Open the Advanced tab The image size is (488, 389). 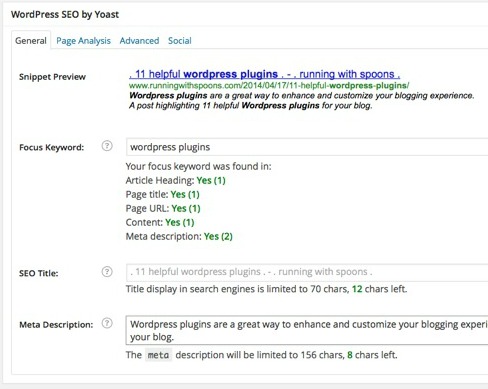(x=139, y=41)
